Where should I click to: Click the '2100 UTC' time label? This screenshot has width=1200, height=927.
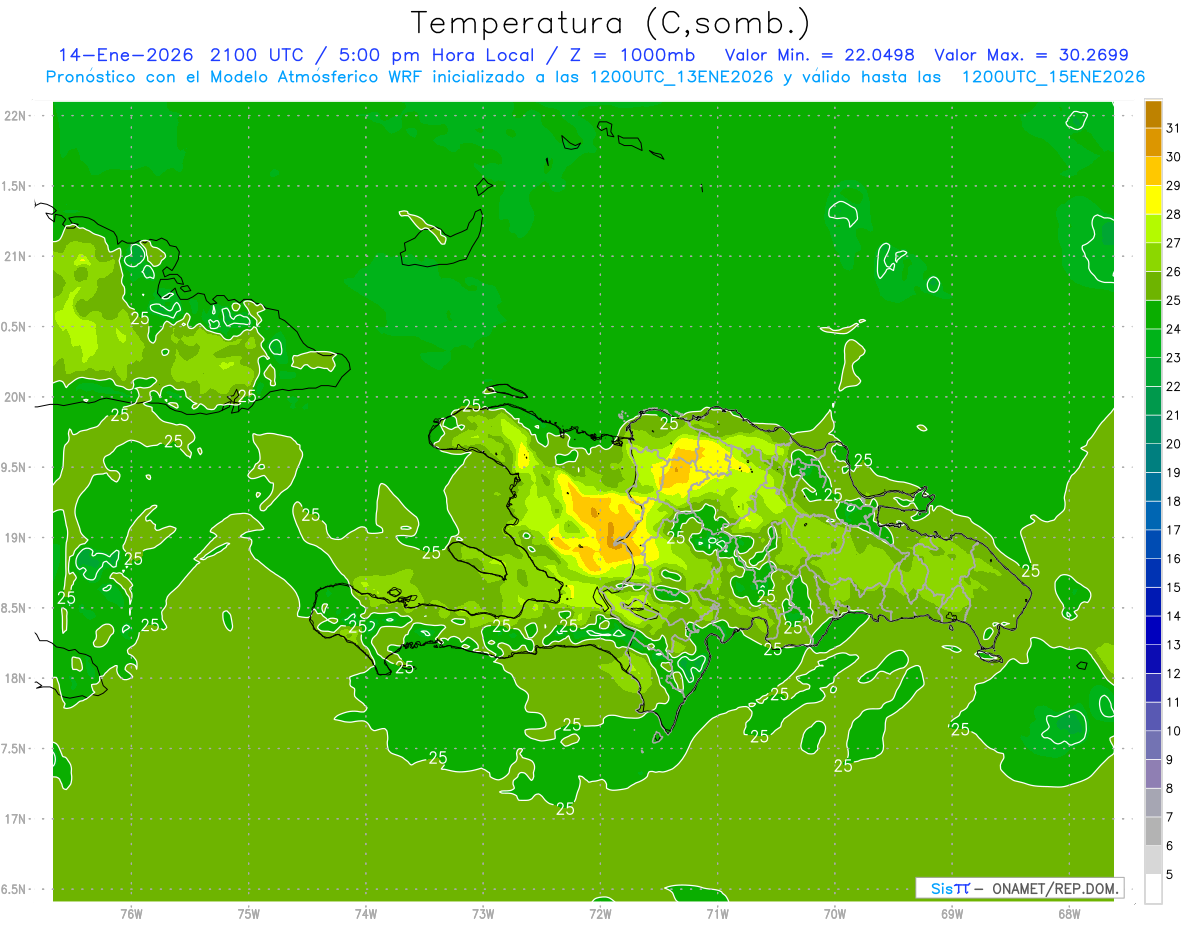tap(255, 55)
